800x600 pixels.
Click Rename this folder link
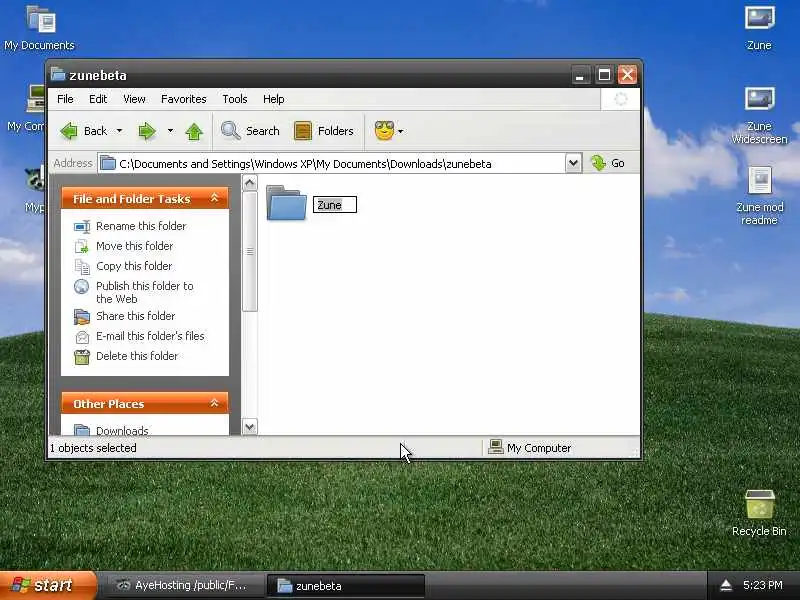(x=141, y=226)
